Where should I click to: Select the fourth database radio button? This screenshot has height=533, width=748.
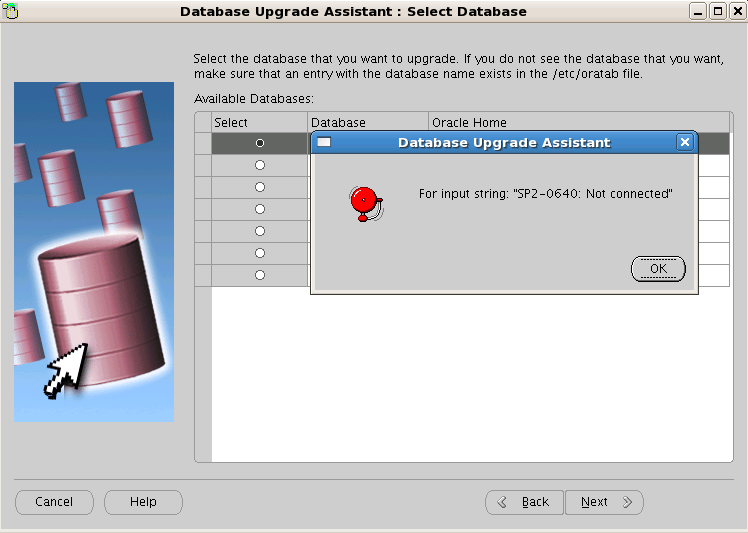(x=260, y=209)
